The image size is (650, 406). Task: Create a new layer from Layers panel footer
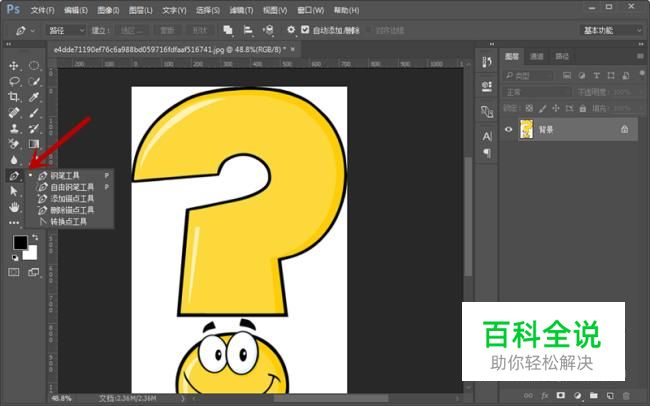[609, 397]
